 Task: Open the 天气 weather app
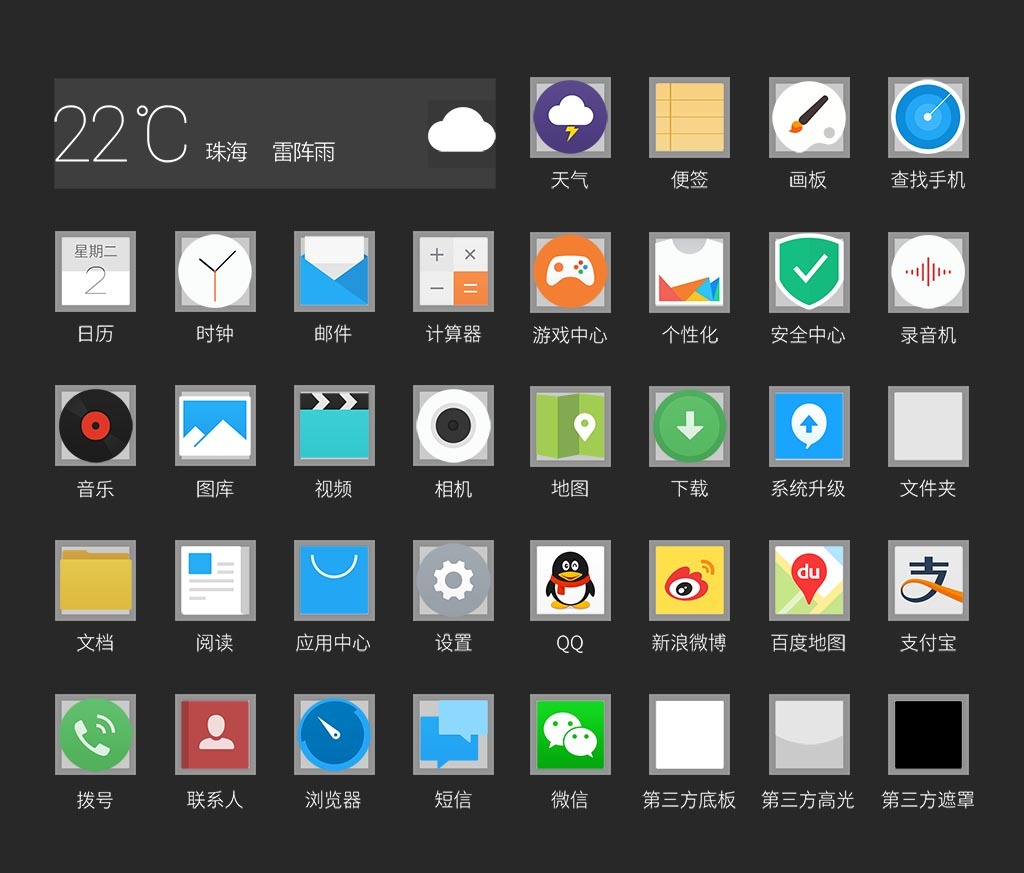point(569,117)
